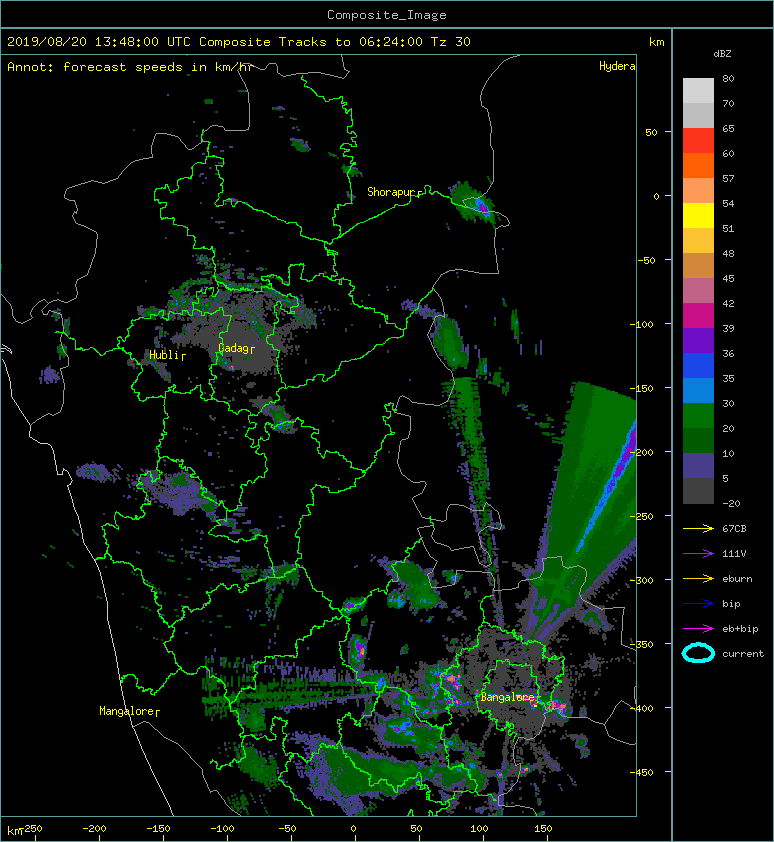Pick the yellow swatch in dBZ scale
The image size is (774, 842).
[x=698, y=216]
